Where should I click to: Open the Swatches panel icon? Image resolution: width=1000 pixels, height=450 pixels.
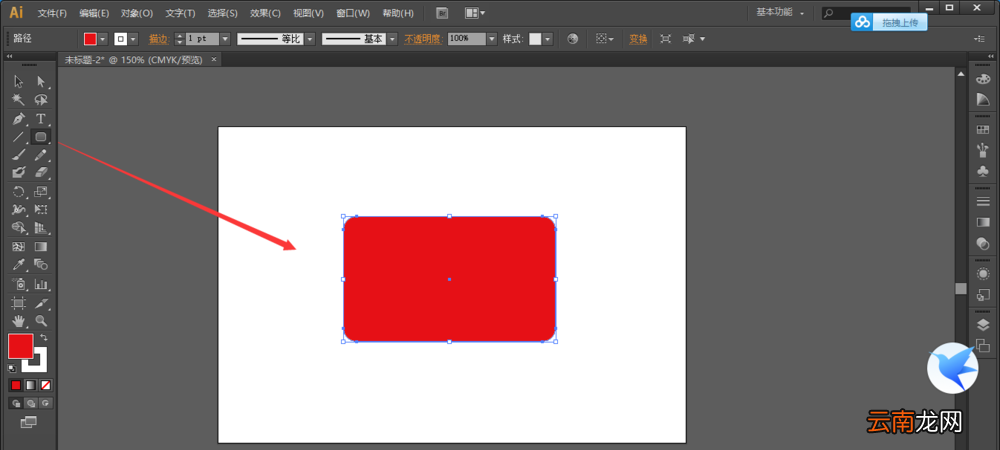click(x=983, y=129)
